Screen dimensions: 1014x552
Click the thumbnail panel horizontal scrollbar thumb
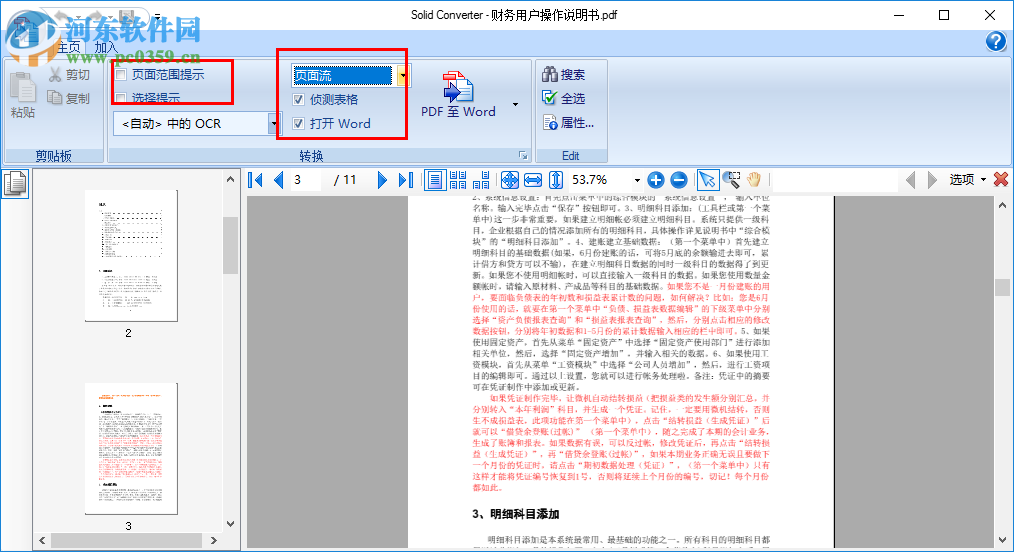tap(127, 540)
